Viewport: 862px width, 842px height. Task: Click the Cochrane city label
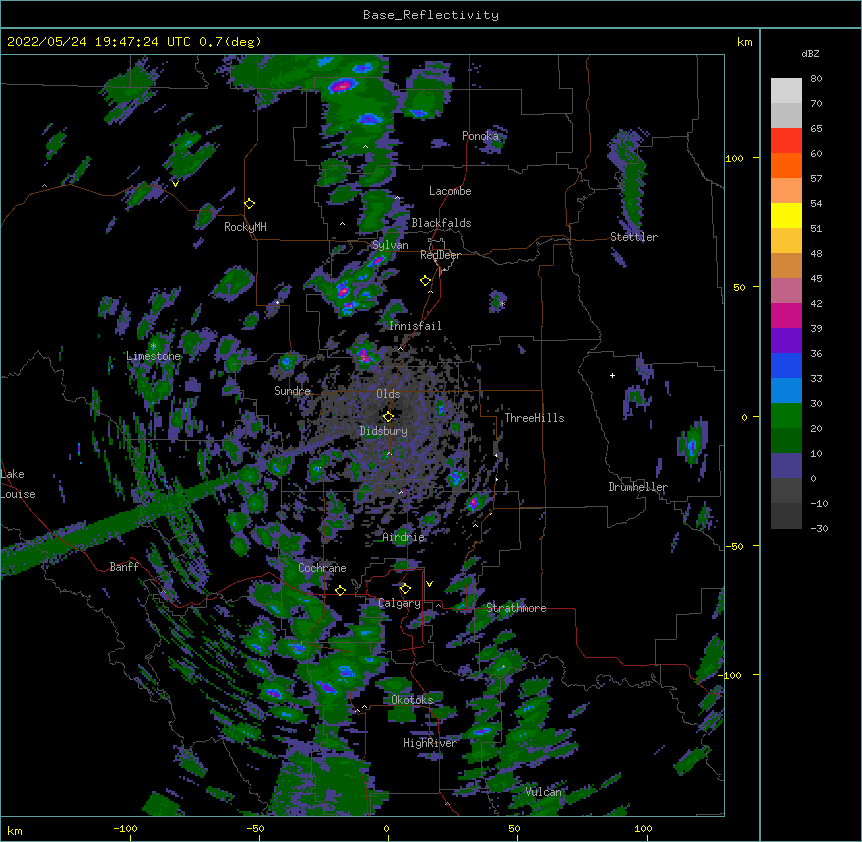[x=322, y=568]
